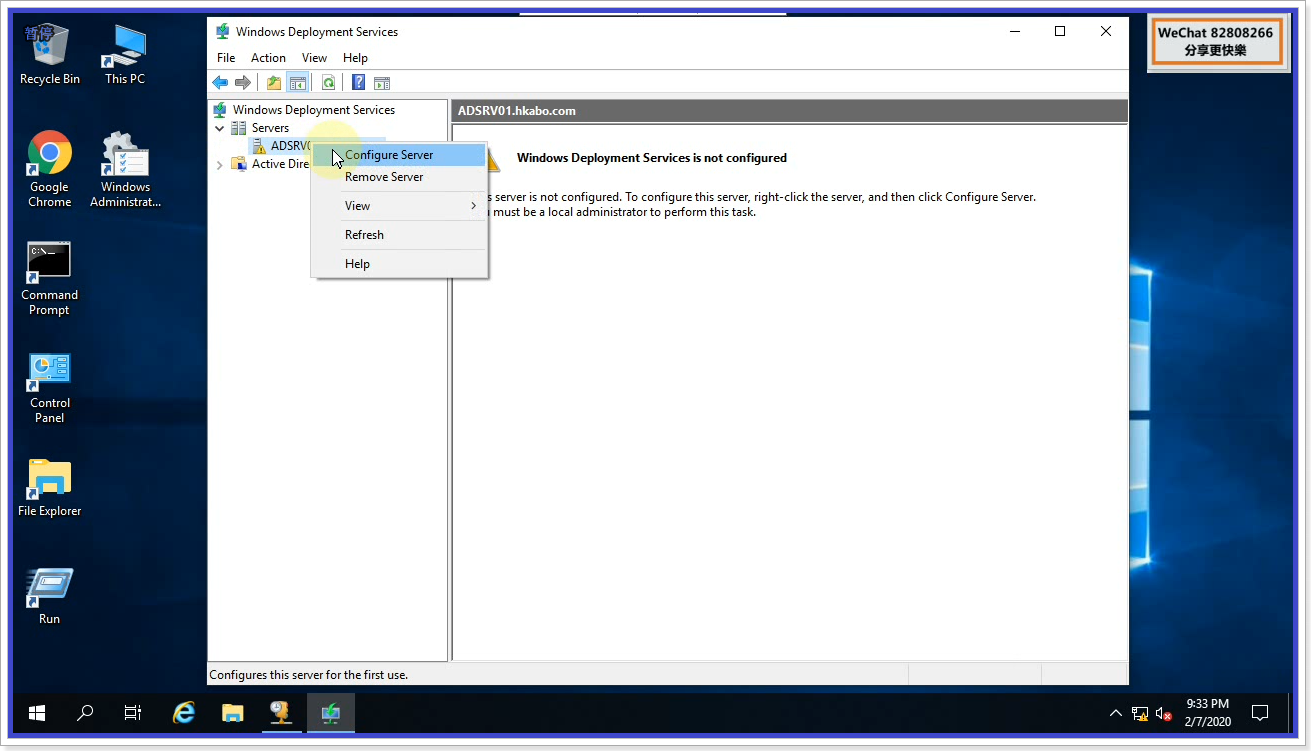Viewport: 1311px width, 751px height.
Task: Open the View menu in menu bar
Action: (314, 58)
